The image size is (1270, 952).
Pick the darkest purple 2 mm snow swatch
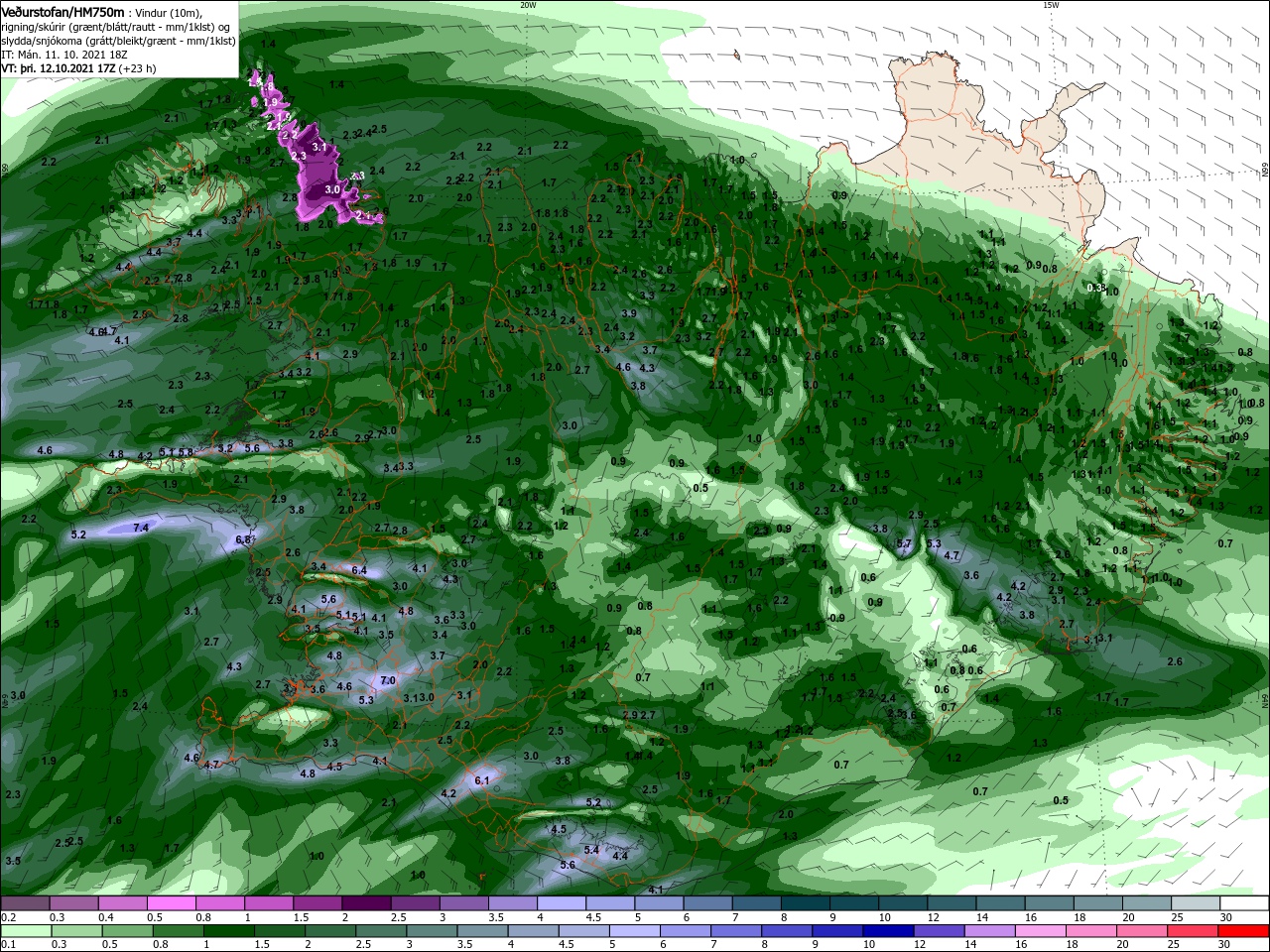pos(366,903)
